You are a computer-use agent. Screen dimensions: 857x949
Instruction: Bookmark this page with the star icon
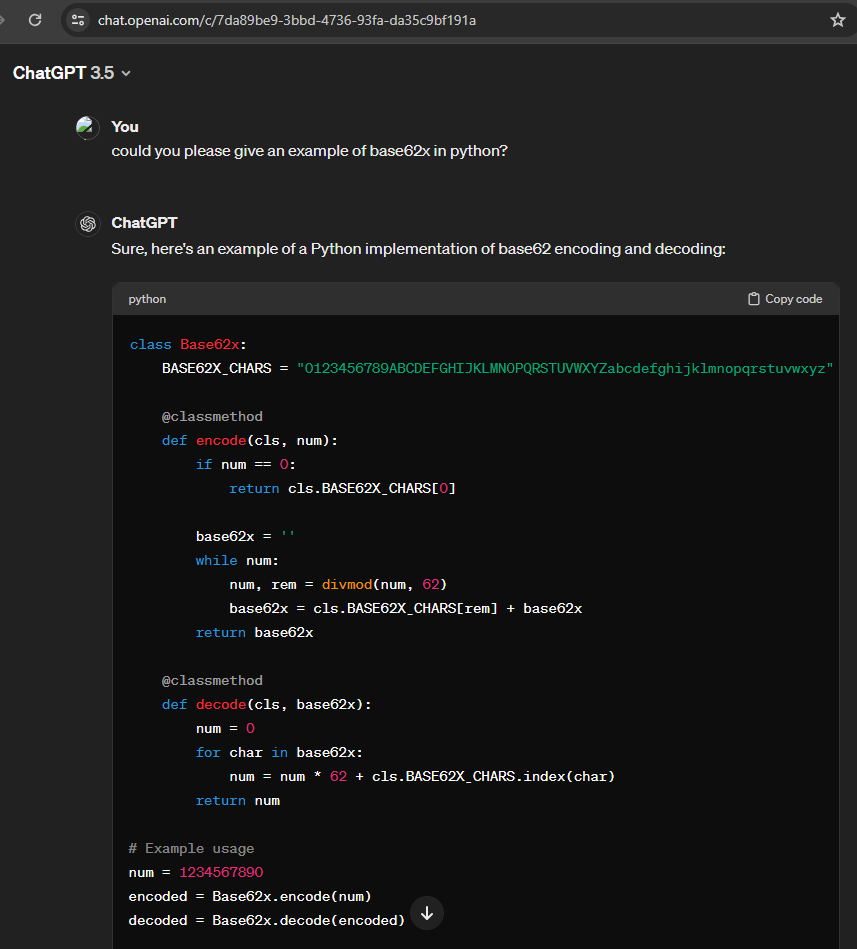click(x=837, y=20)
